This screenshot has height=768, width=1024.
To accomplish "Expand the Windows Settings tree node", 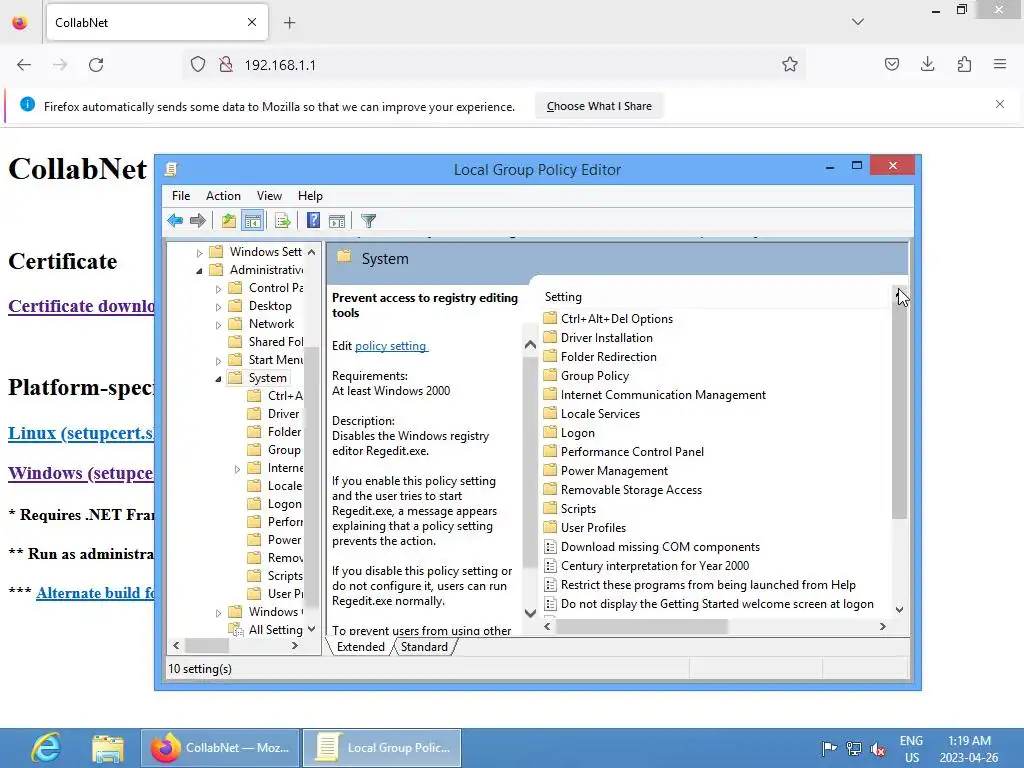I will 200,252.
